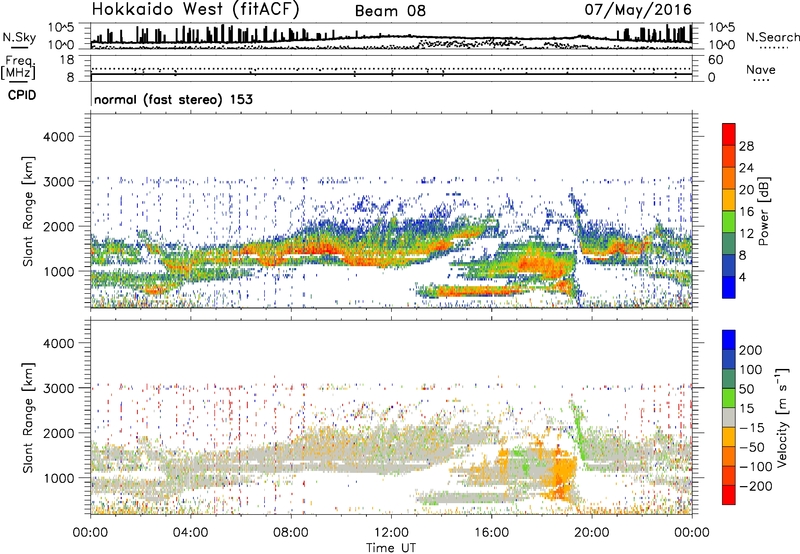Click the "-15" tick on Velocity colorbar
Screen dimensions: 800x554
[x=752, y=428]
